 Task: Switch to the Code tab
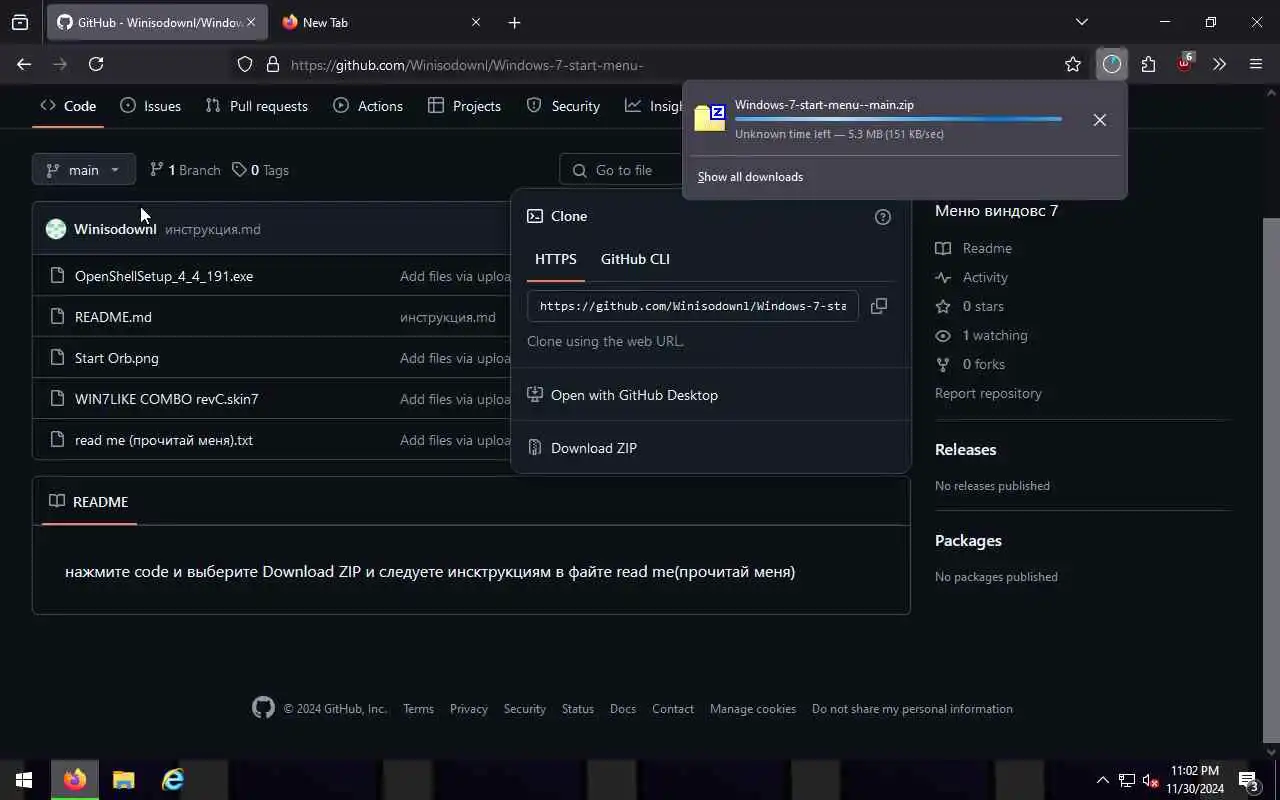point(68,106)
